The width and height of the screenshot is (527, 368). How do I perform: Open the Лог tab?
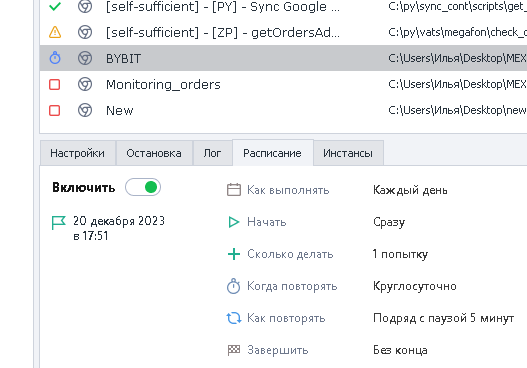point(212,153)
